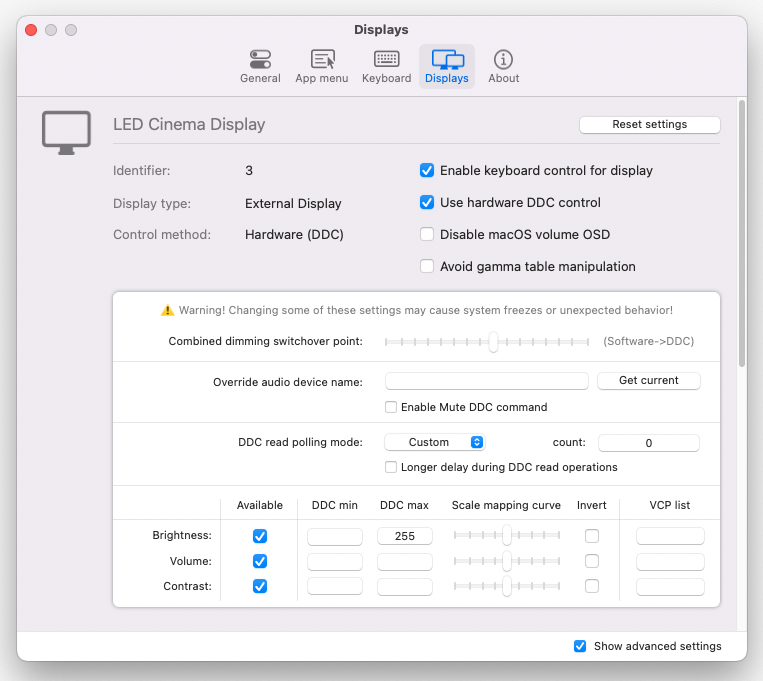Click the Brightness DDC min field
Image resolution: width=763 pixels, height=681 pixels.
[x=335, y=536]
